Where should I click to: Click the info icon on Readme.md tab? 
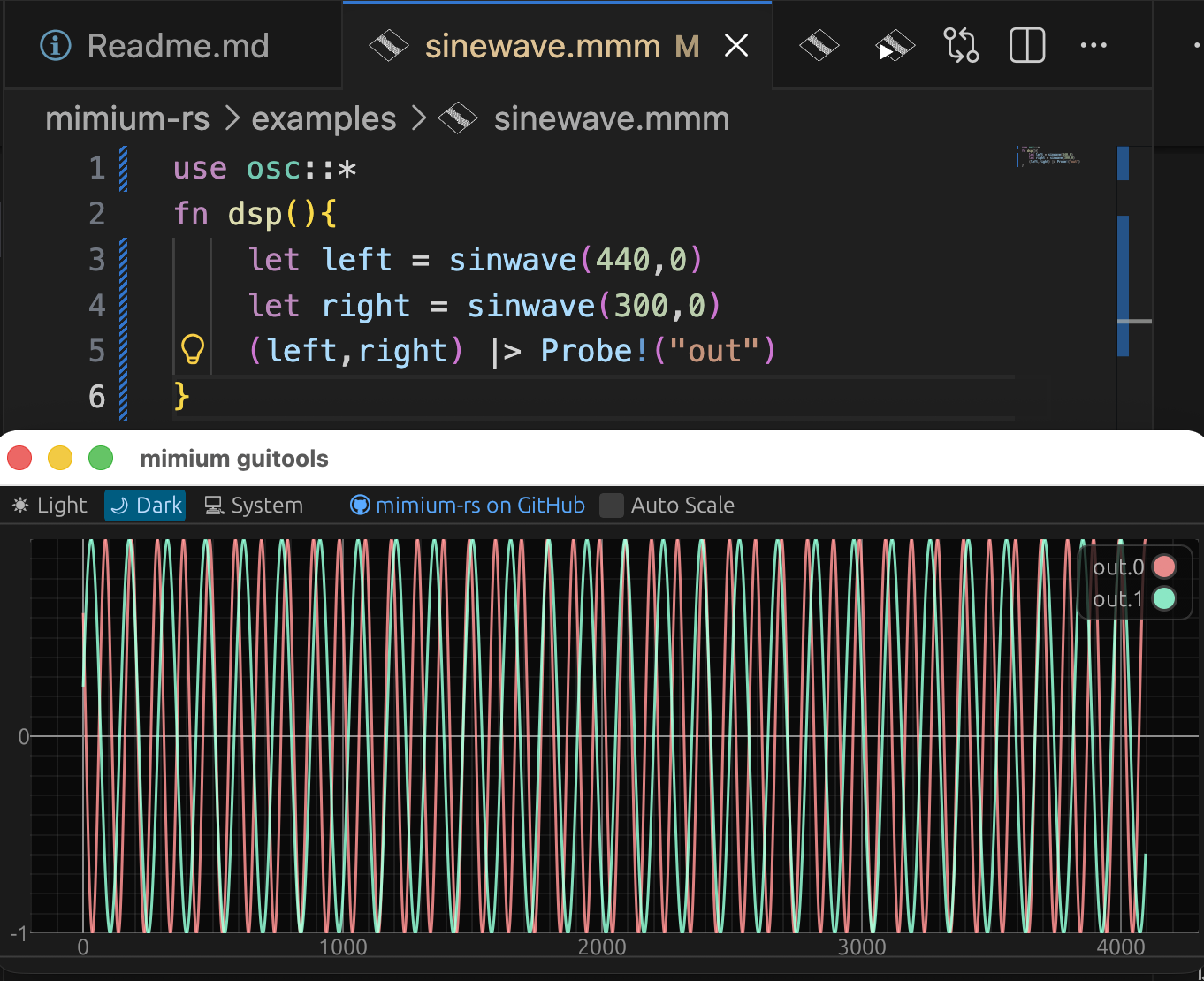tap(56, 45)
